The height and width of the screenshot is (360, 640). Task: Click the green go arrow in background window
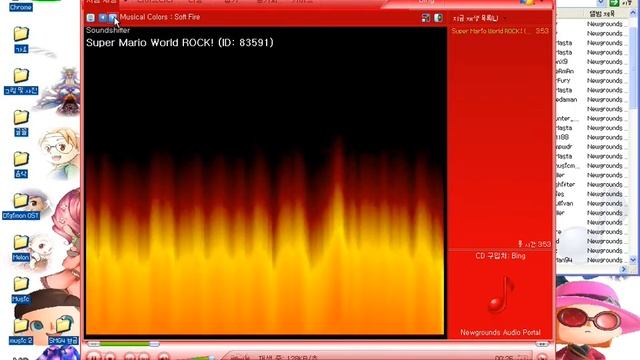pyautogui.click(x=614, y=3)
